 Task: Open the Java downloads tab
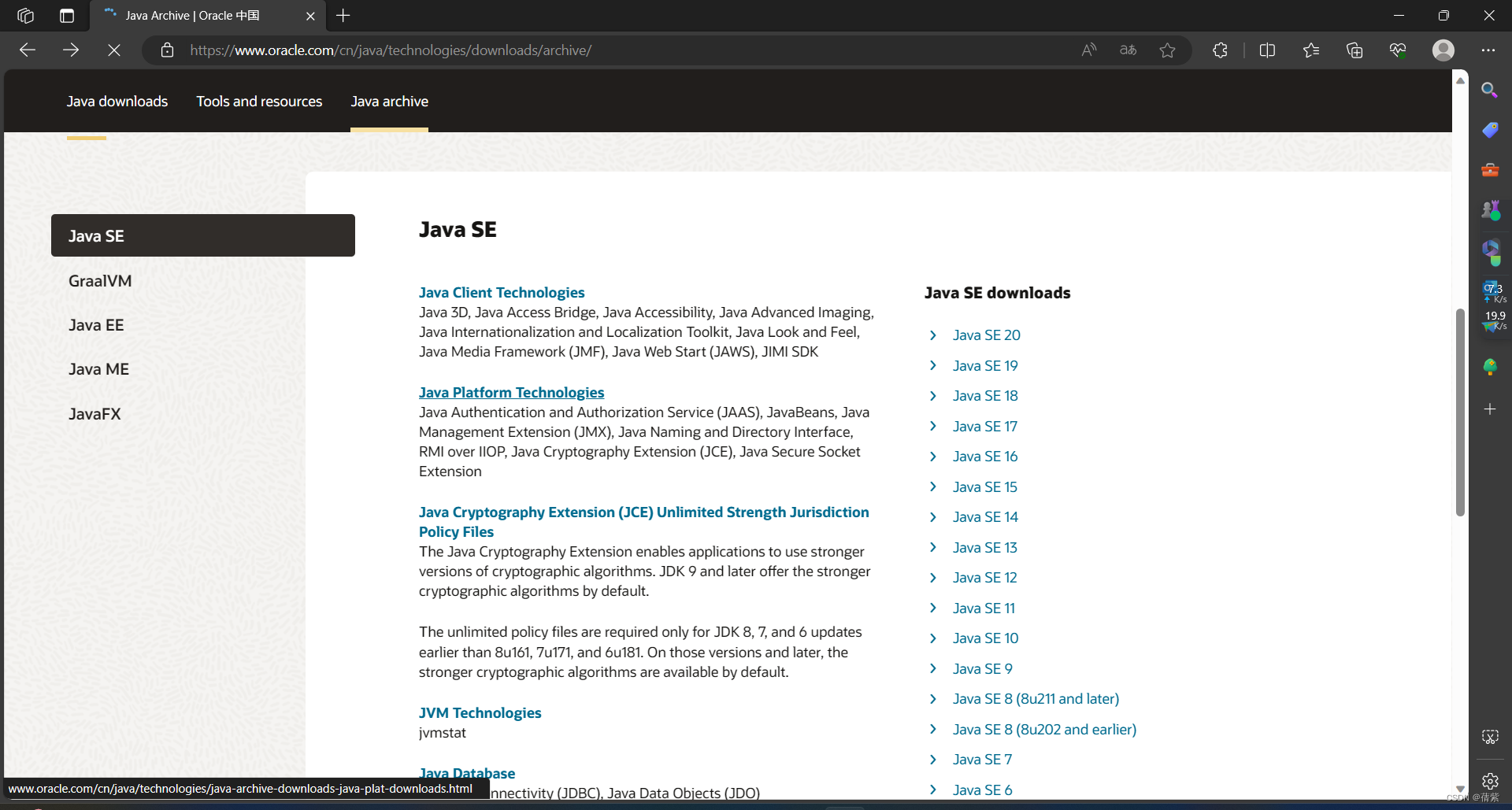117,102
